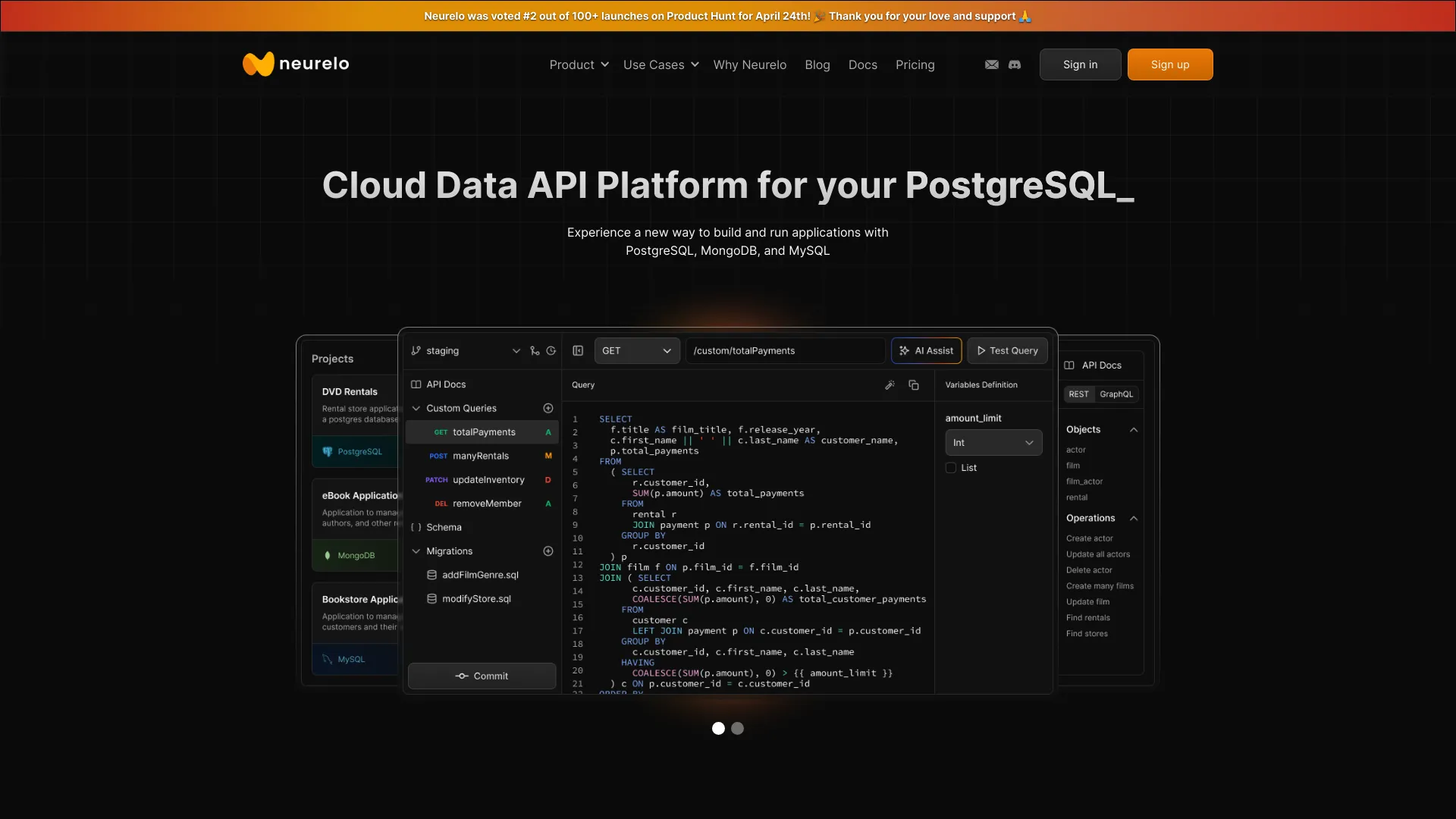
Task: Select the GET method dropdown
Action: 636,350
